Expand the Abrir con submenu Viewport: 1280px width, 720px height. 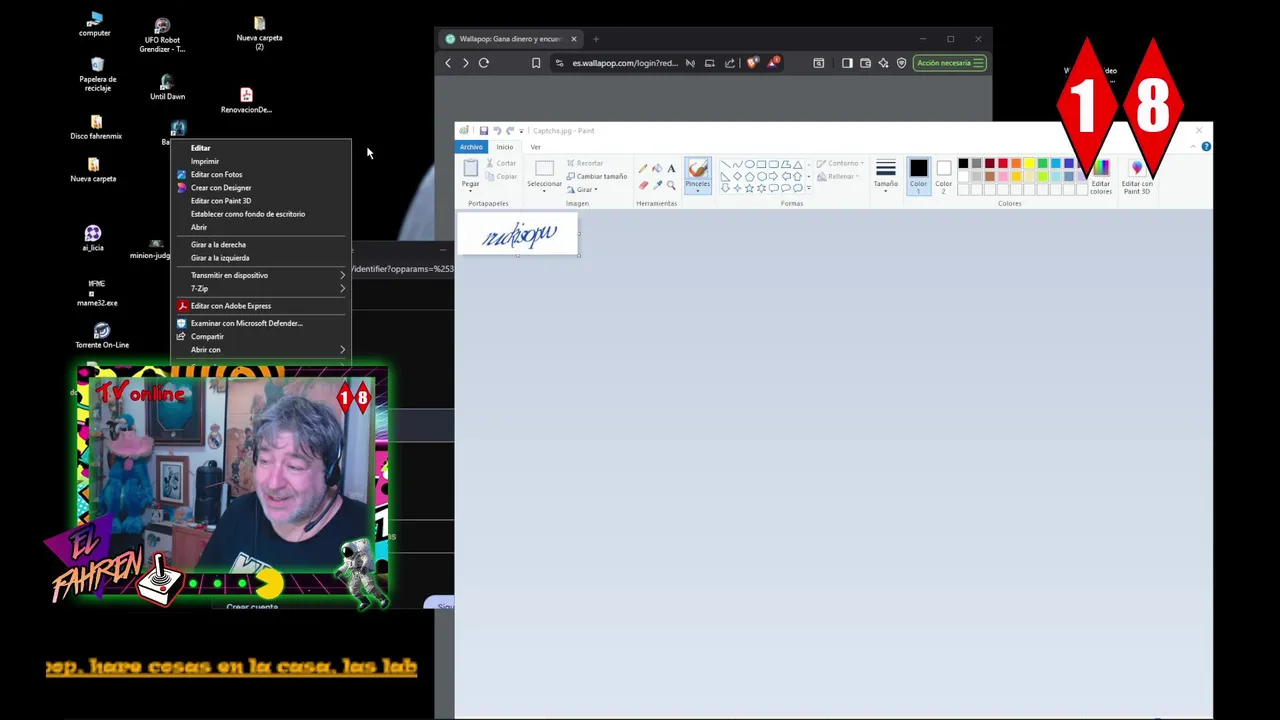[x=261, y=350]
